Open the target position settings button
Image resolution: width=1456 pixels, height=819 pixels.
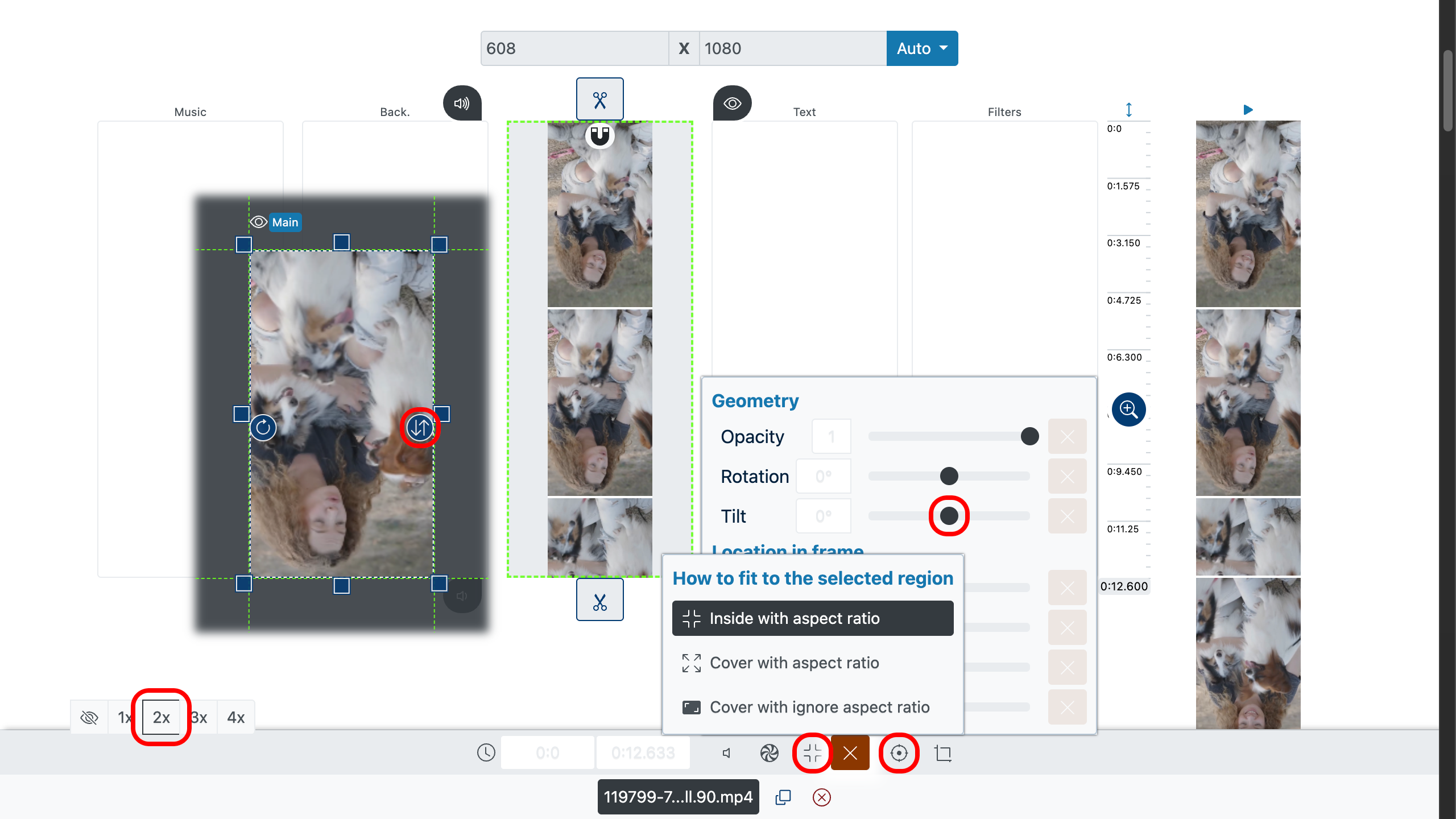click(899, 753)
